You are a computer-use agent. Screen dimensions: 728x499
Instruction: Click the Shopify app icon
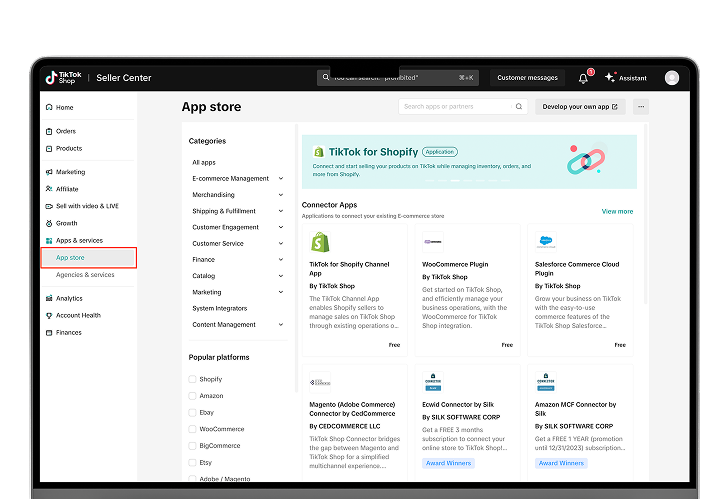[x=320, y=242]
